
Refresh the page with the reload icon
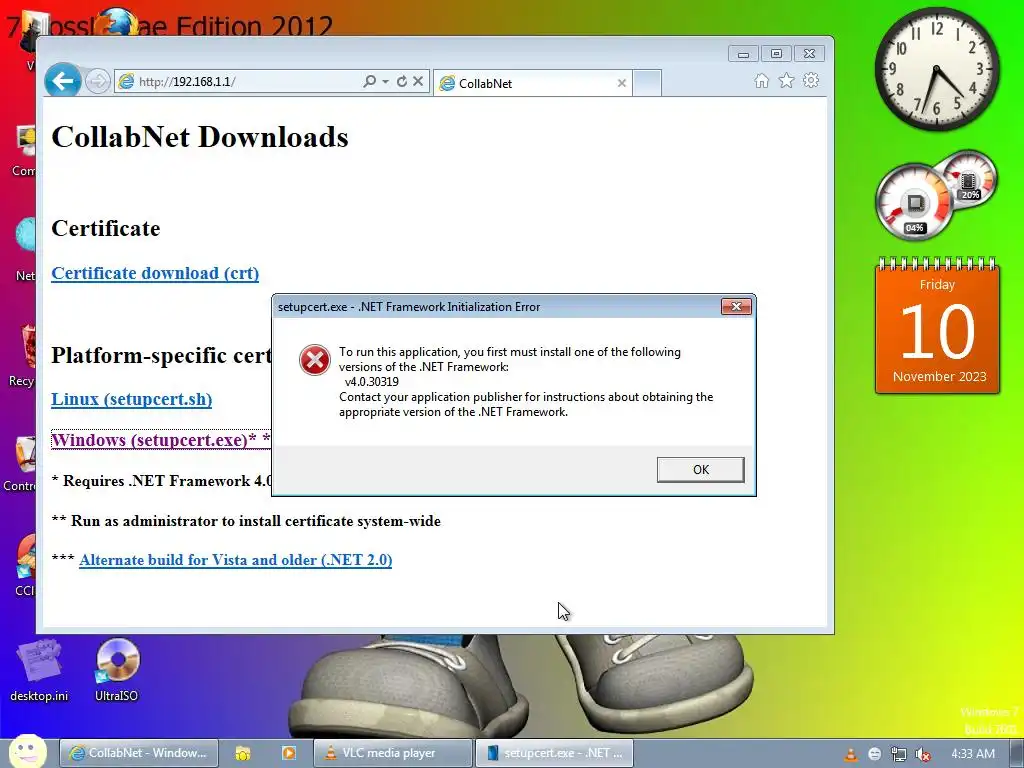[x=402, y=81]
